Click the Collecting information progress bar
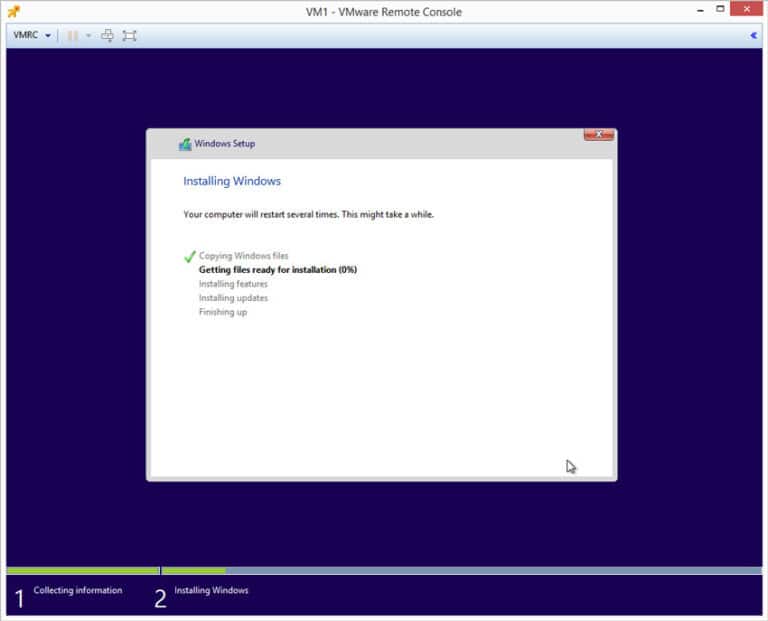 (x=83, y=571)
